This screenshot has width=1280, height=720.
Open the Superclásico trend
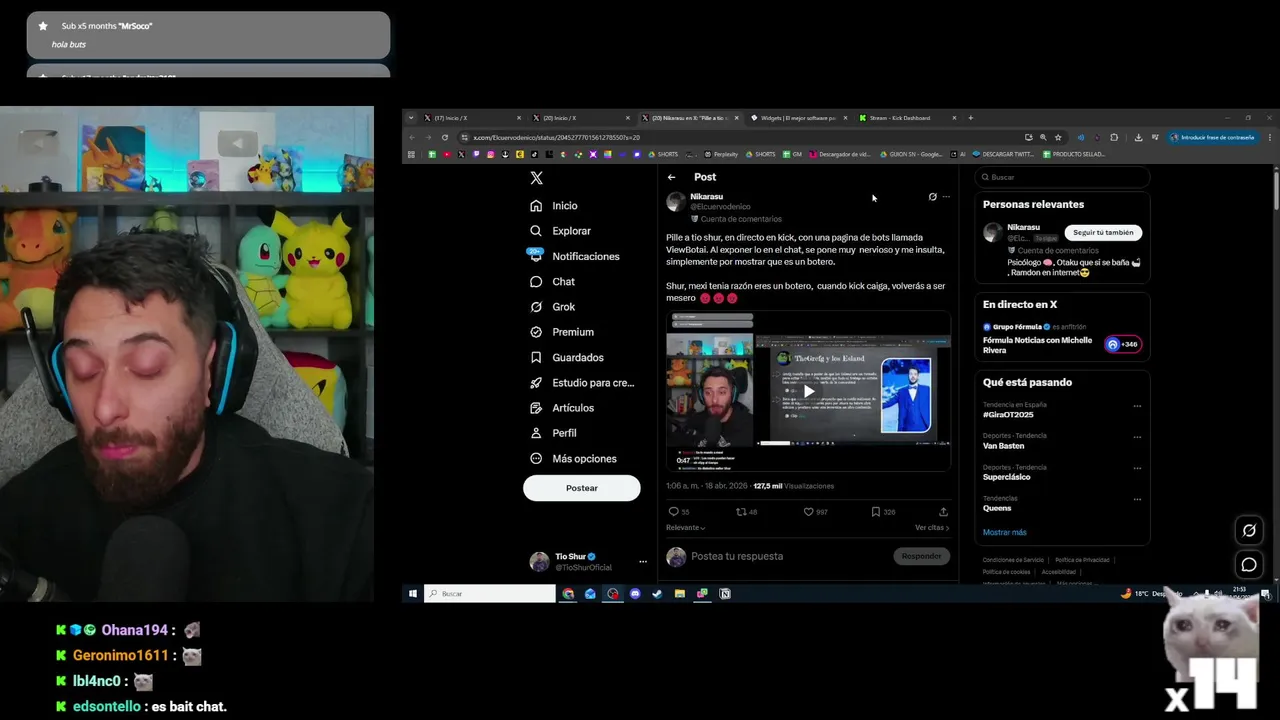1007,477
